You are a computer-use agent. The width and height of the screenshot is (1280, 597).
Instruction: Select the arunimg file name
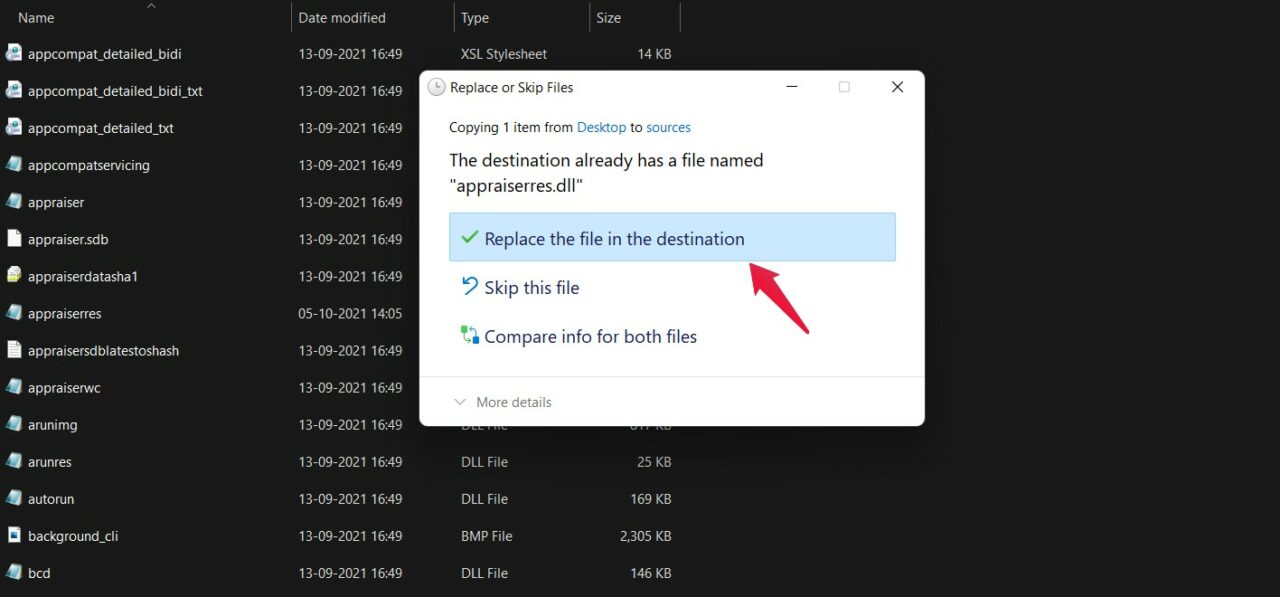point(52,425)
